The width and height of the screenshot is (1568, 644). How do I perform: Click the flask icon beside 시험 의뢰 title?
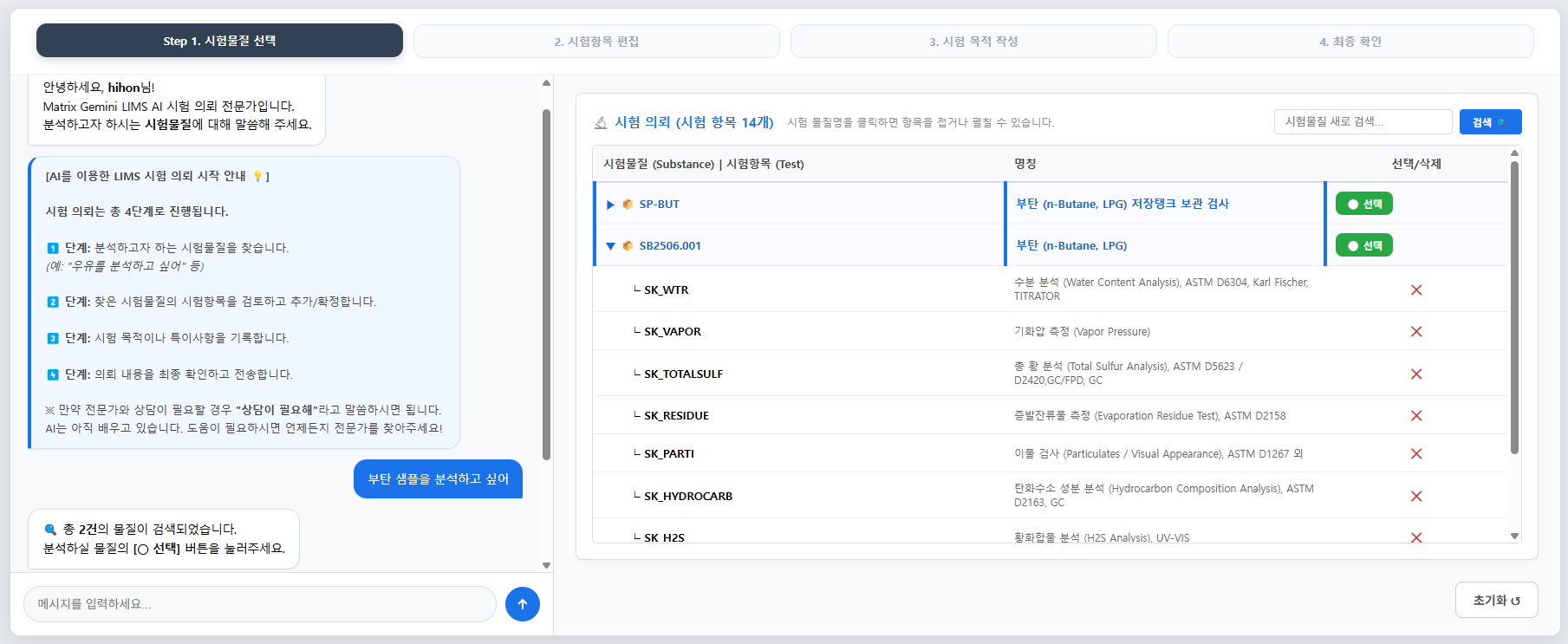pyautogui.click(x=601, y=123)
